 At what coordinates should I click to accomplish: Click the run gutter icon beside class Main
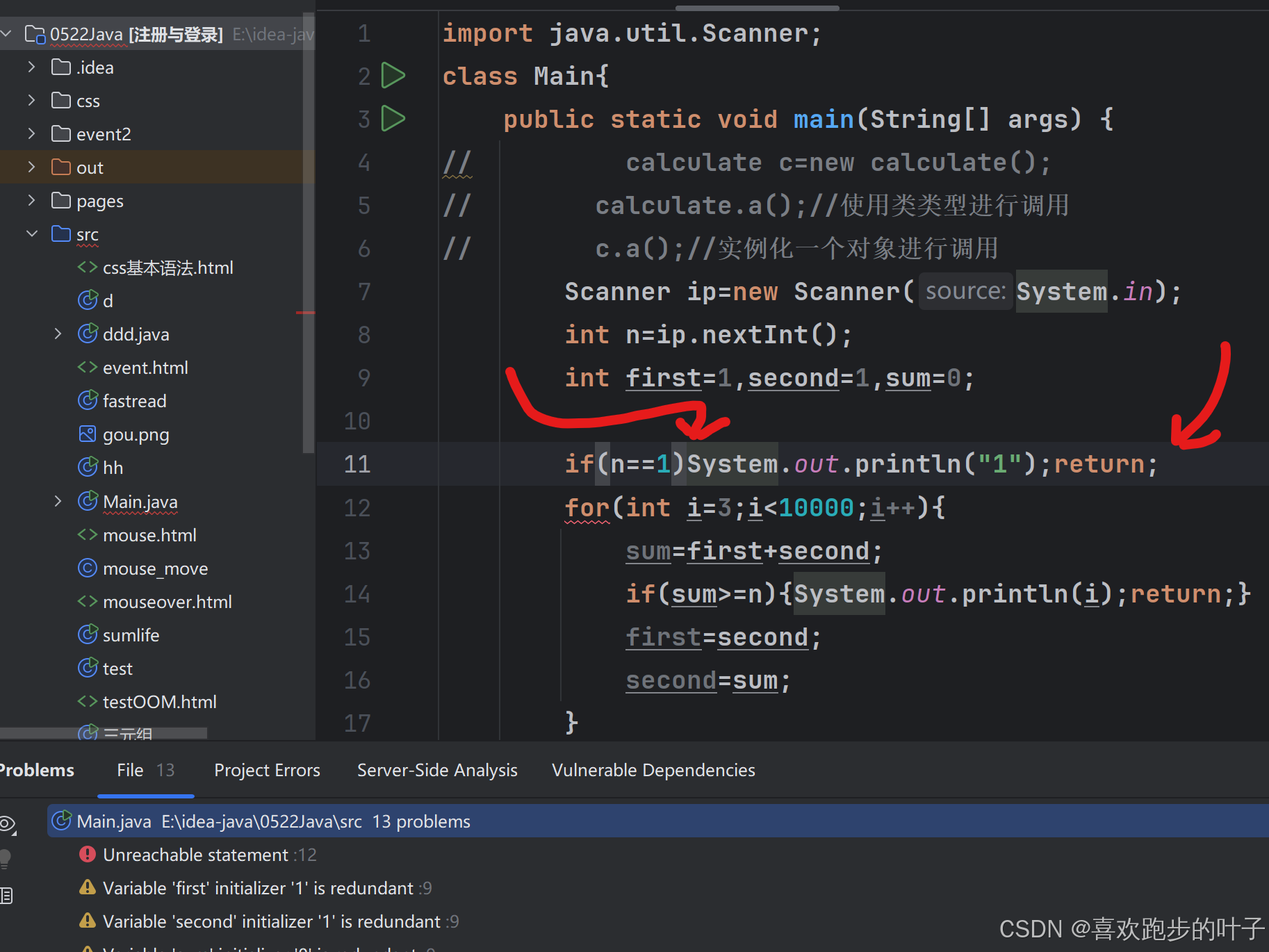tap(393, 76)
